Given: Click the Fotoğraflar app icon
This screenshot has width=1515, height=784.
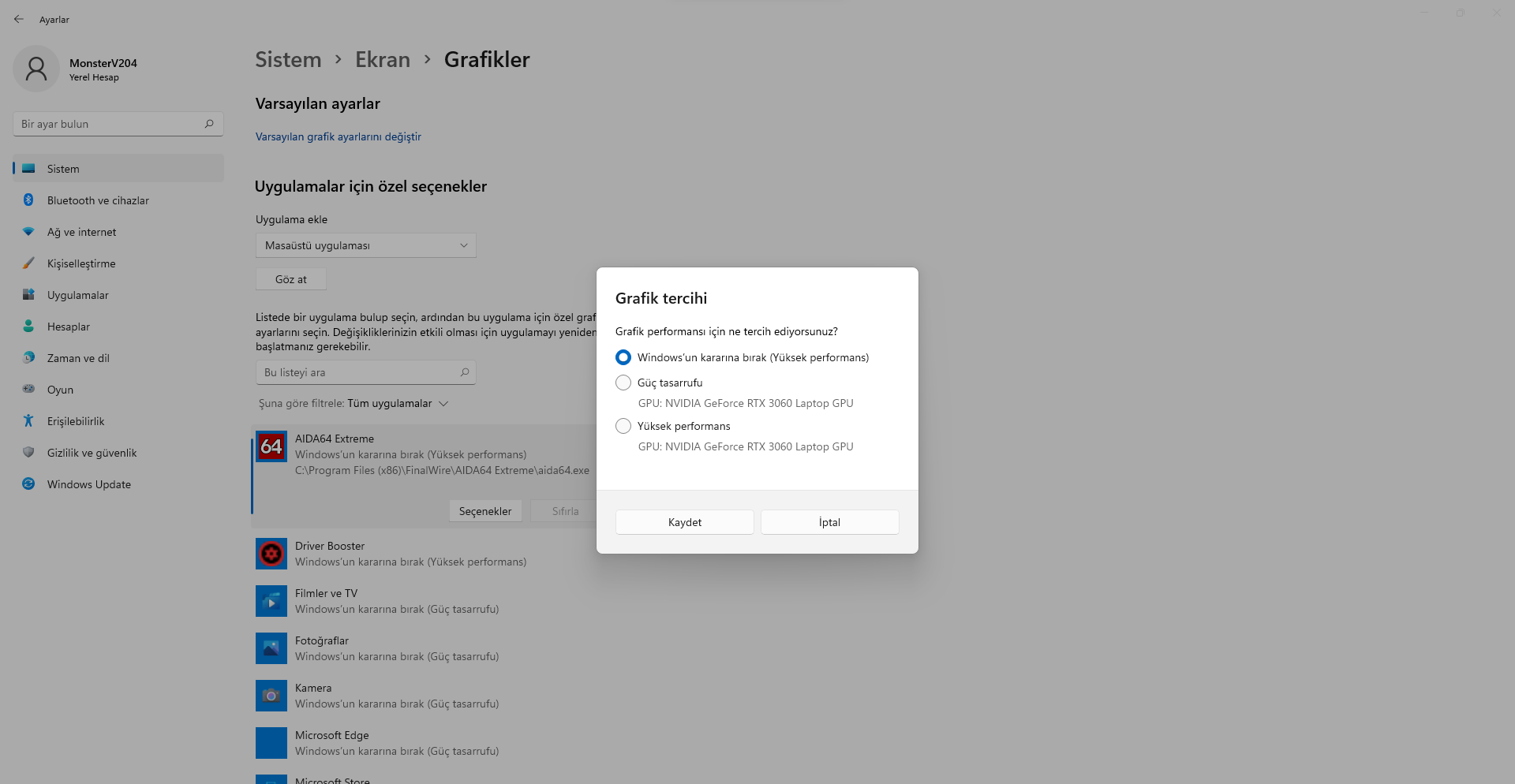Looking at the screenshot, I should click(x=271, y=648).
